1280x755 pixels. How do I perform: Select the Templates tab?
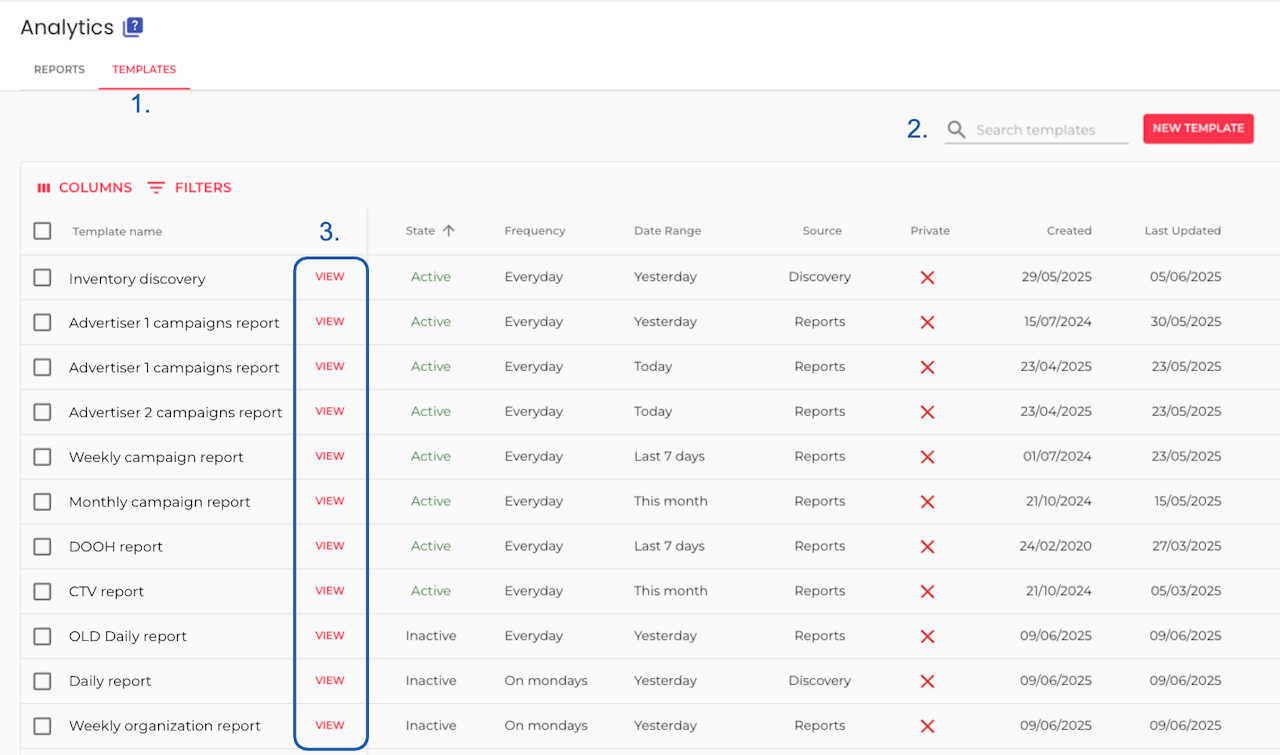tap(144, 70)
